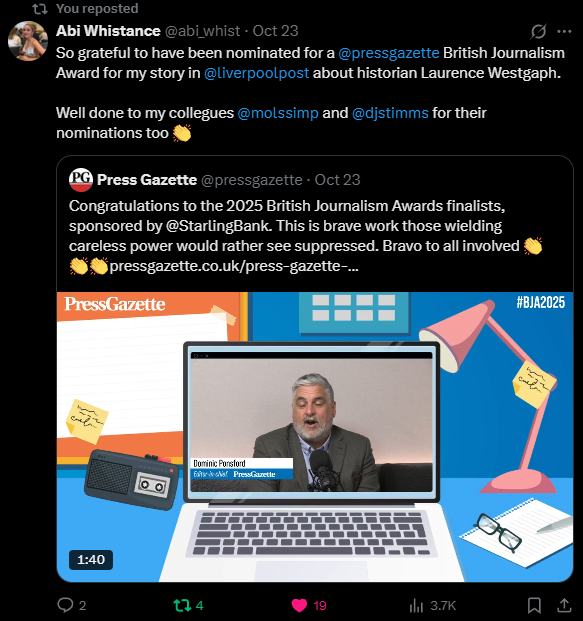Visit the @molssimp profile link
This screenshot has width=583, height=621.
[278, 113]
